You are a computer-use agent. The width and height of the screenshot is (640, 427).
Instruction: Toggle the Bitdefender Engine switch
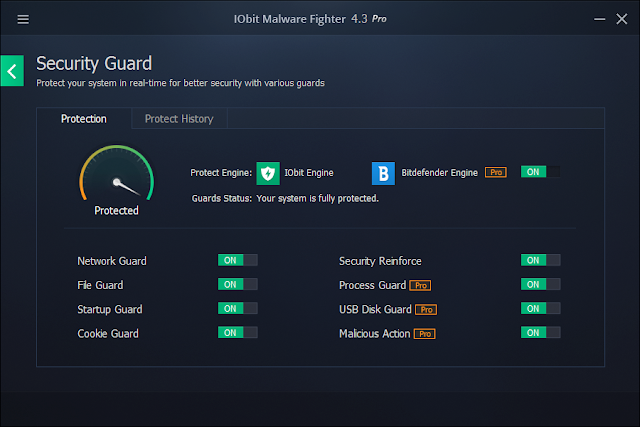[x=540, y=172]
